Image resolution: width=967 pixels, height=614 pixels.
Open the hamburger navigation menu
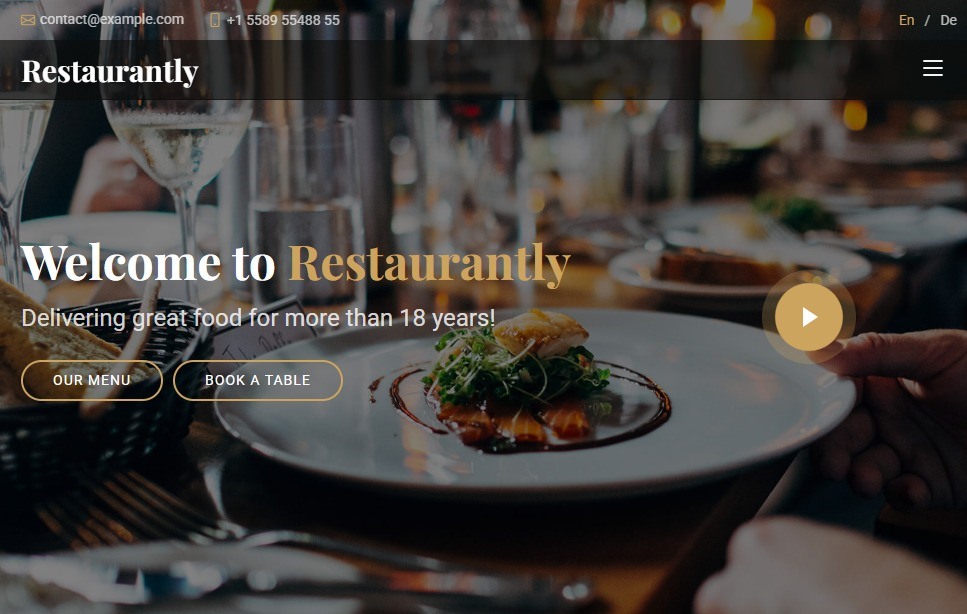click(932, 68)
